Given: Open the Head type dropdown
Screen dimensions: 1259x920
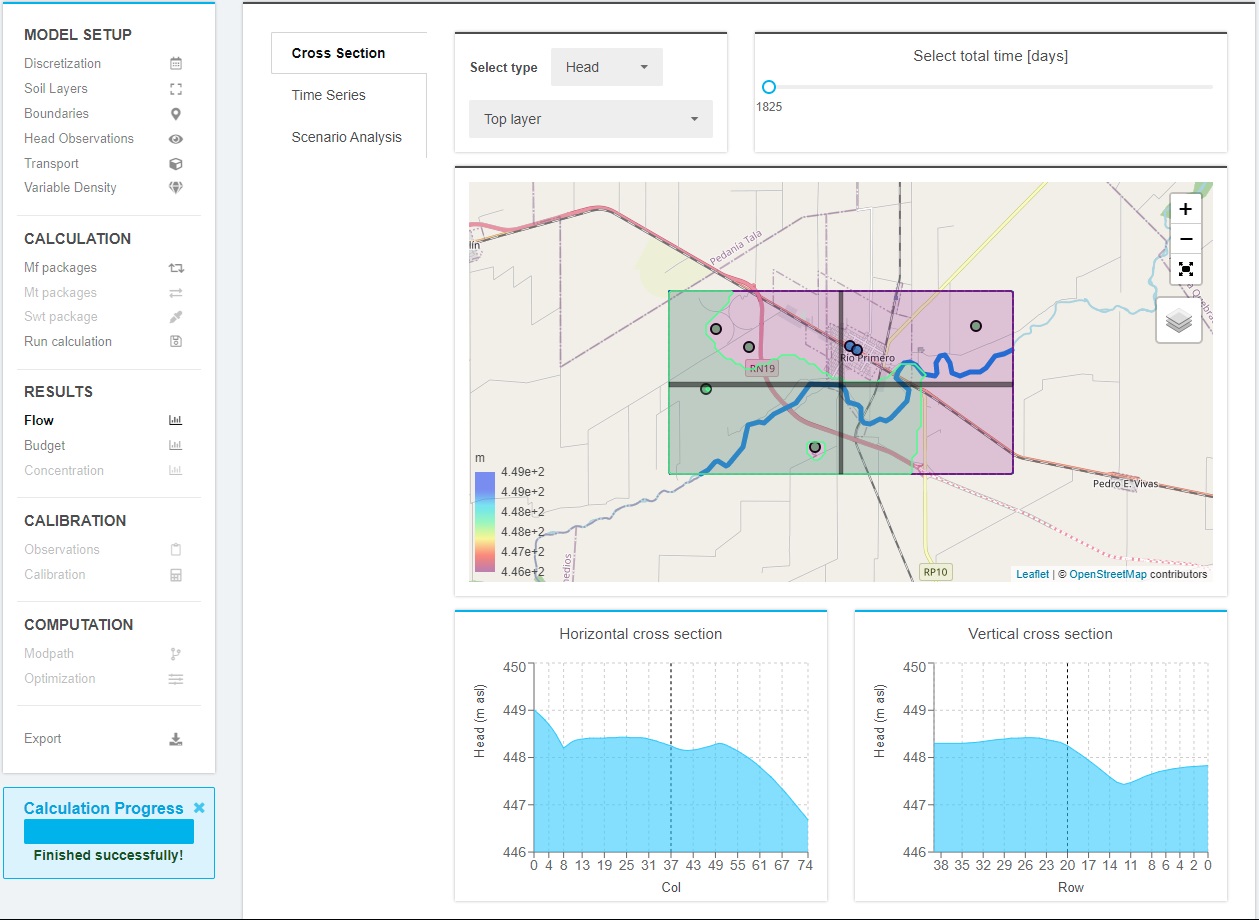Looking at the screenshot, I should [606, 67].
